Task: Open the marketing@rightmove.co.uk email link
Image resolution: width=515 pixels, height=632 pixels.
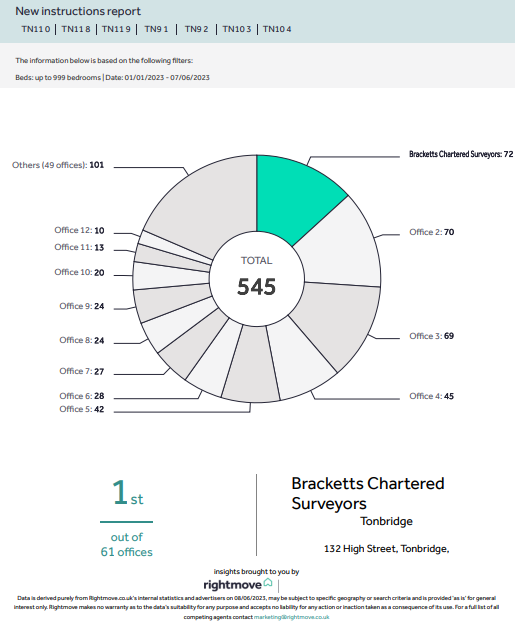Action: point(291,617)
